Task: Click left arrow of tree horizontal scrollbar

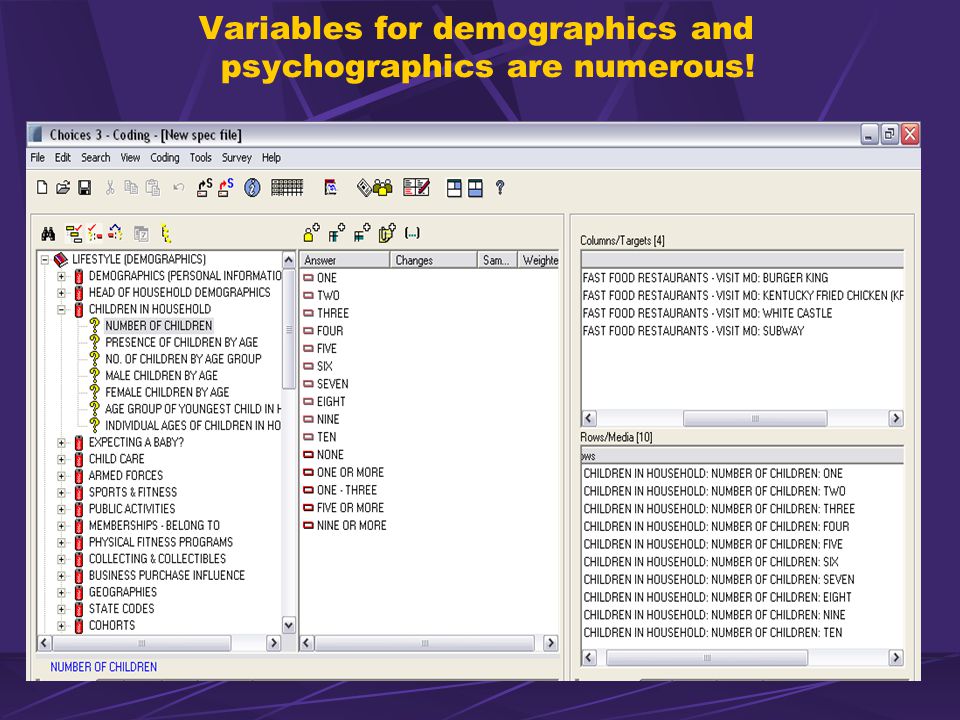Action: (x=44, y=643)
